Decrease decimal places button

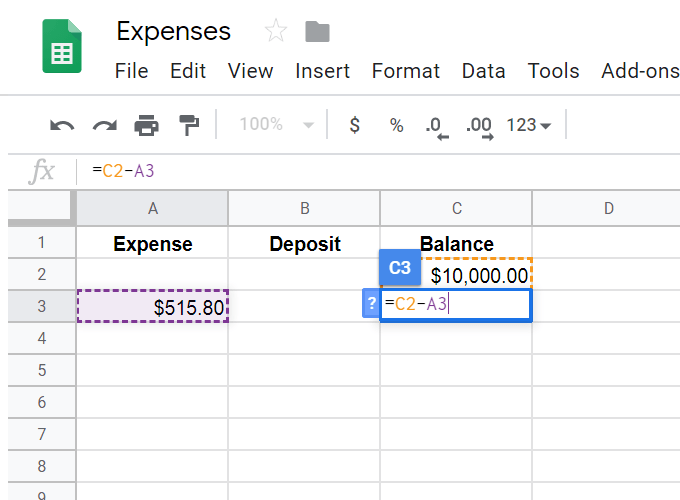(x=437, y=128)
